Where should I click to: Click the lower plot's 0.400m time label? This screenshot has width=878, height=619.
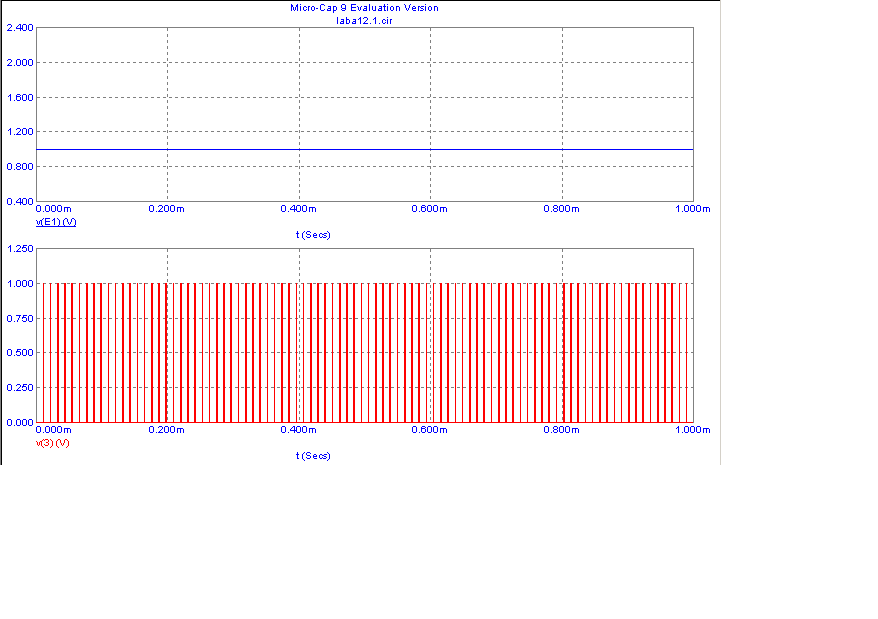tap(298, 430)
